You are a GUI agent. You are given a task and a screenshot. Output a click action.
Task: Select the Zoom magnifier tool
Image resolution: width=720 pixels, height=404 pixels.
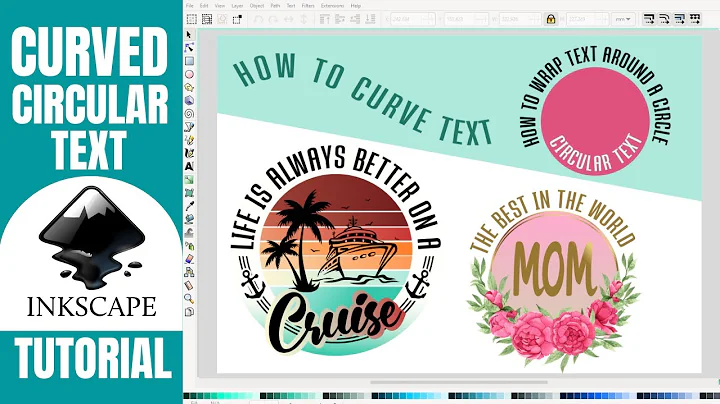point(189,299)
